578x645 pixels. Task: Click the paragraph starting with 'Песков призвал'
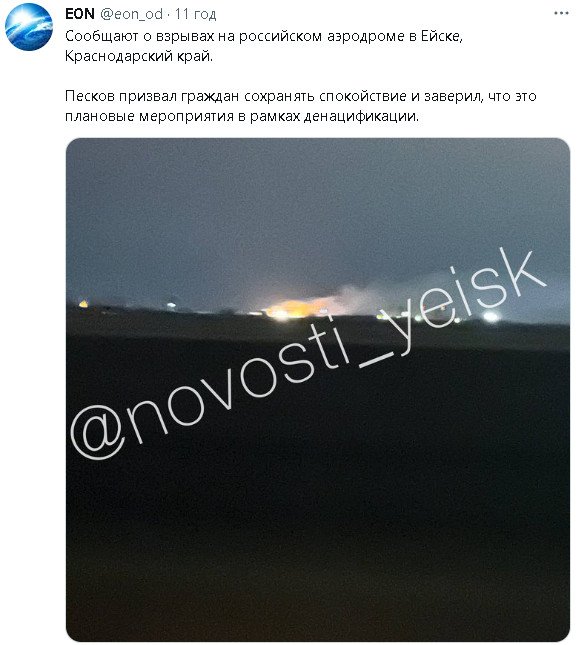point(301,106)
